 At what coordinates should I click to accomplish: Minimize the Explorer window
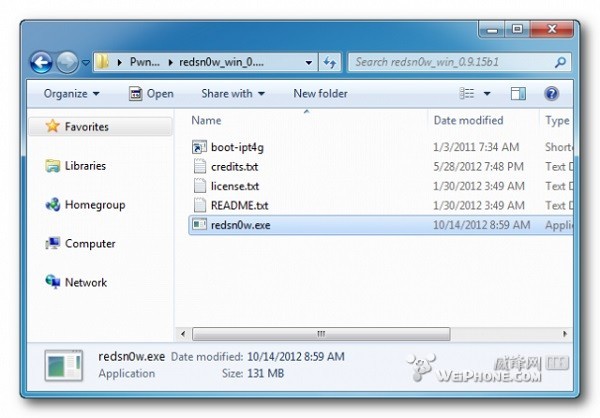coord(492,30)
